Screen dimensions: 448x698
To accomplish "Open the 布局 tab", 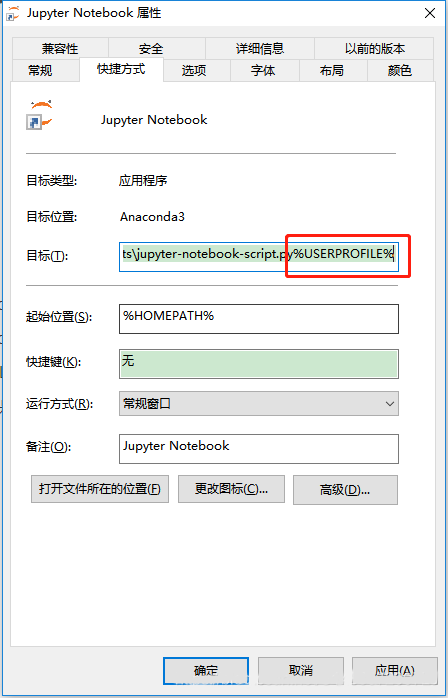I will pos(333,70).
